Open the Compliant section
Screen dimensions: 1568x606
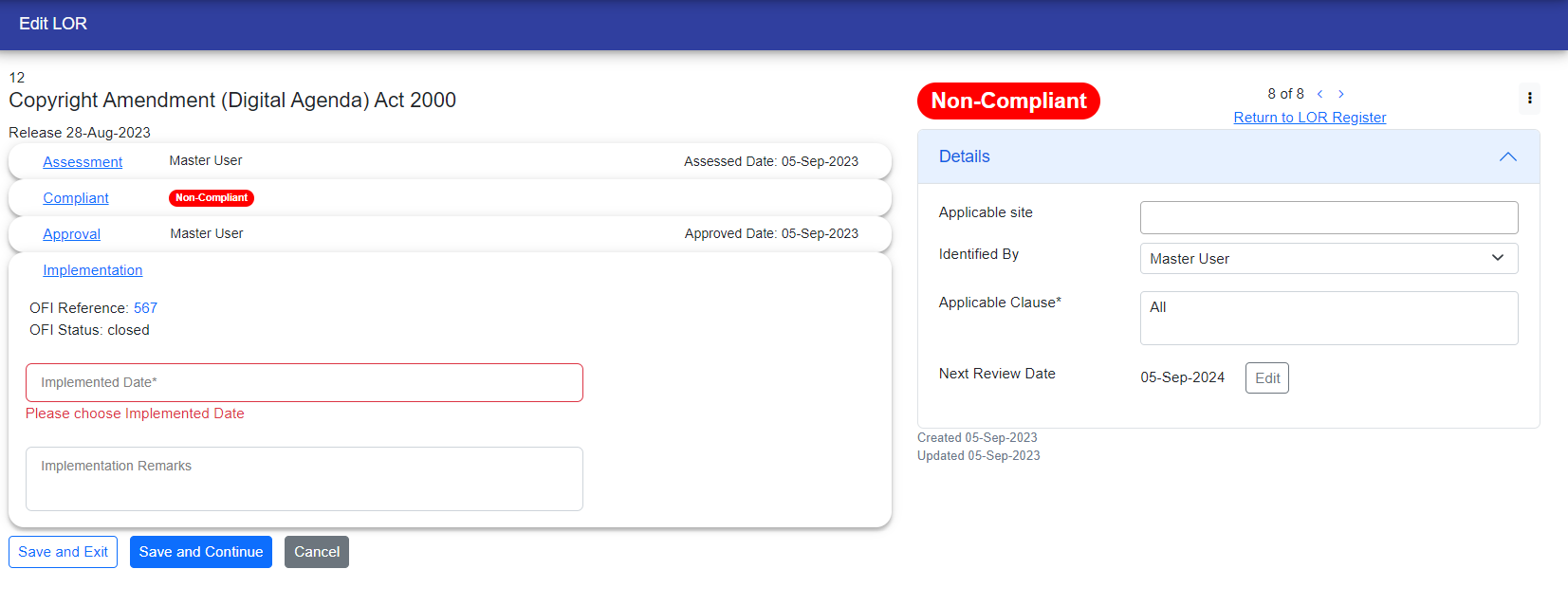pyautogui.click(x=76, y=198)
